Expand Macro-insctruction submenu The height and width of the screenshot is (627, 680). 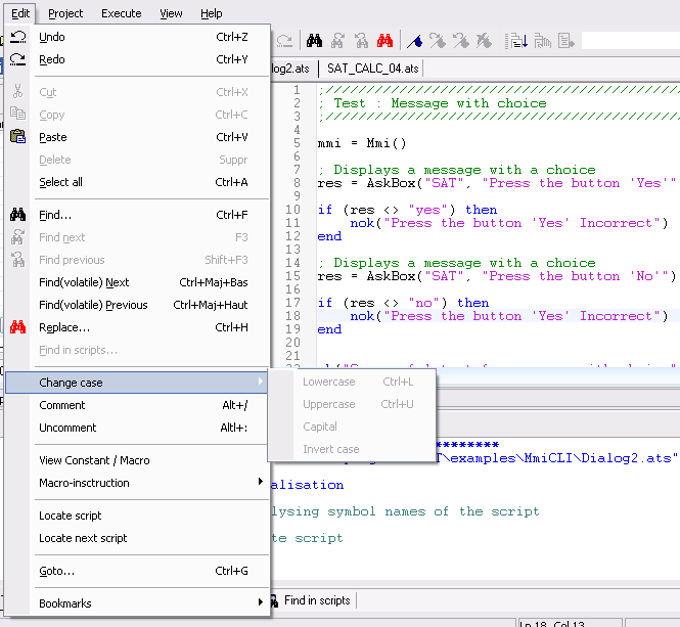pos(137,483)
